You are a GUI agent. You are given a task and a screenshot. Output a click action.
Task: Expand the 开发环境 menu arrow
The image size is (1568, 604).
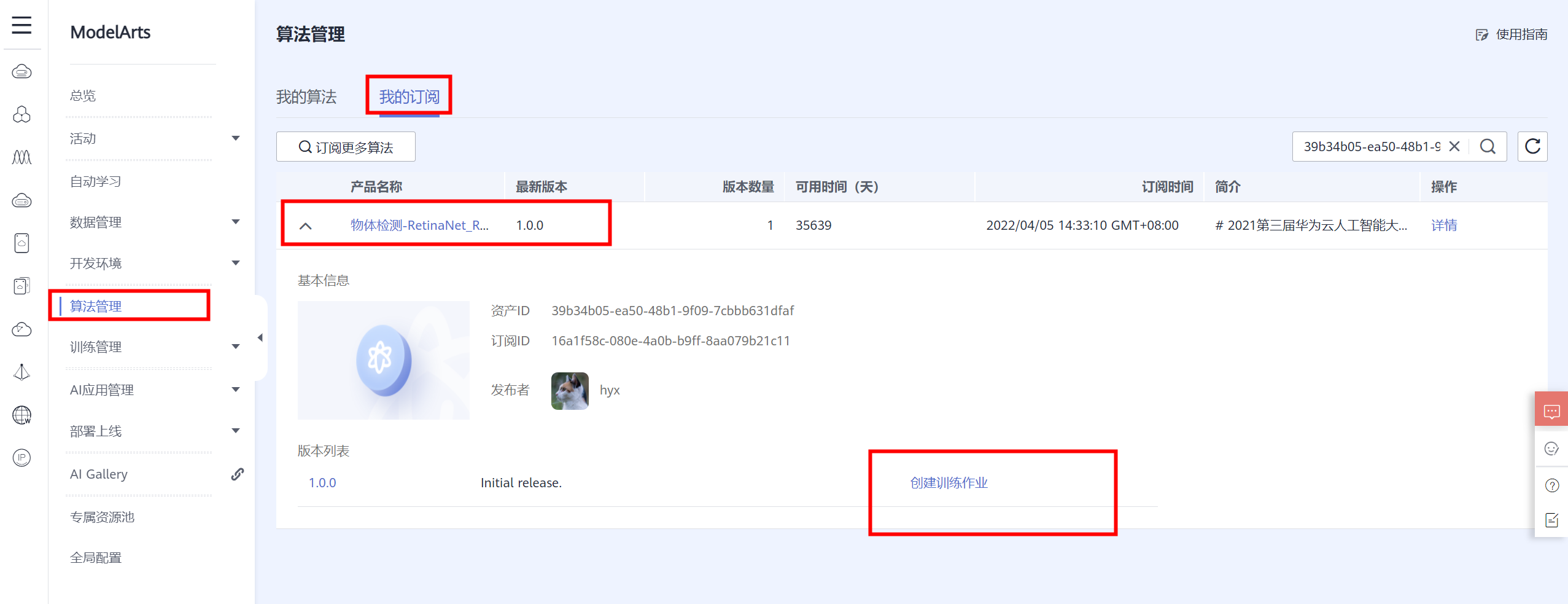(236, 263)
